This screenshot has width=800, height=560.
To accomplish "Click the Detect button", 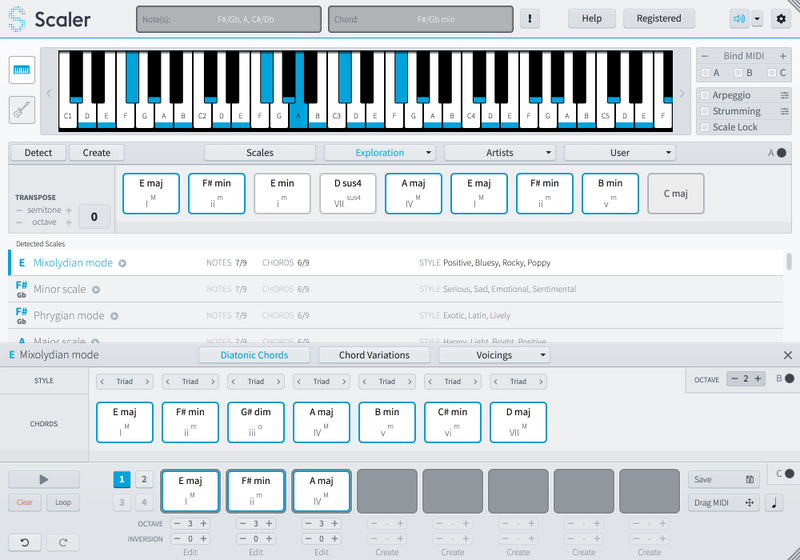I will click(38, 153).
